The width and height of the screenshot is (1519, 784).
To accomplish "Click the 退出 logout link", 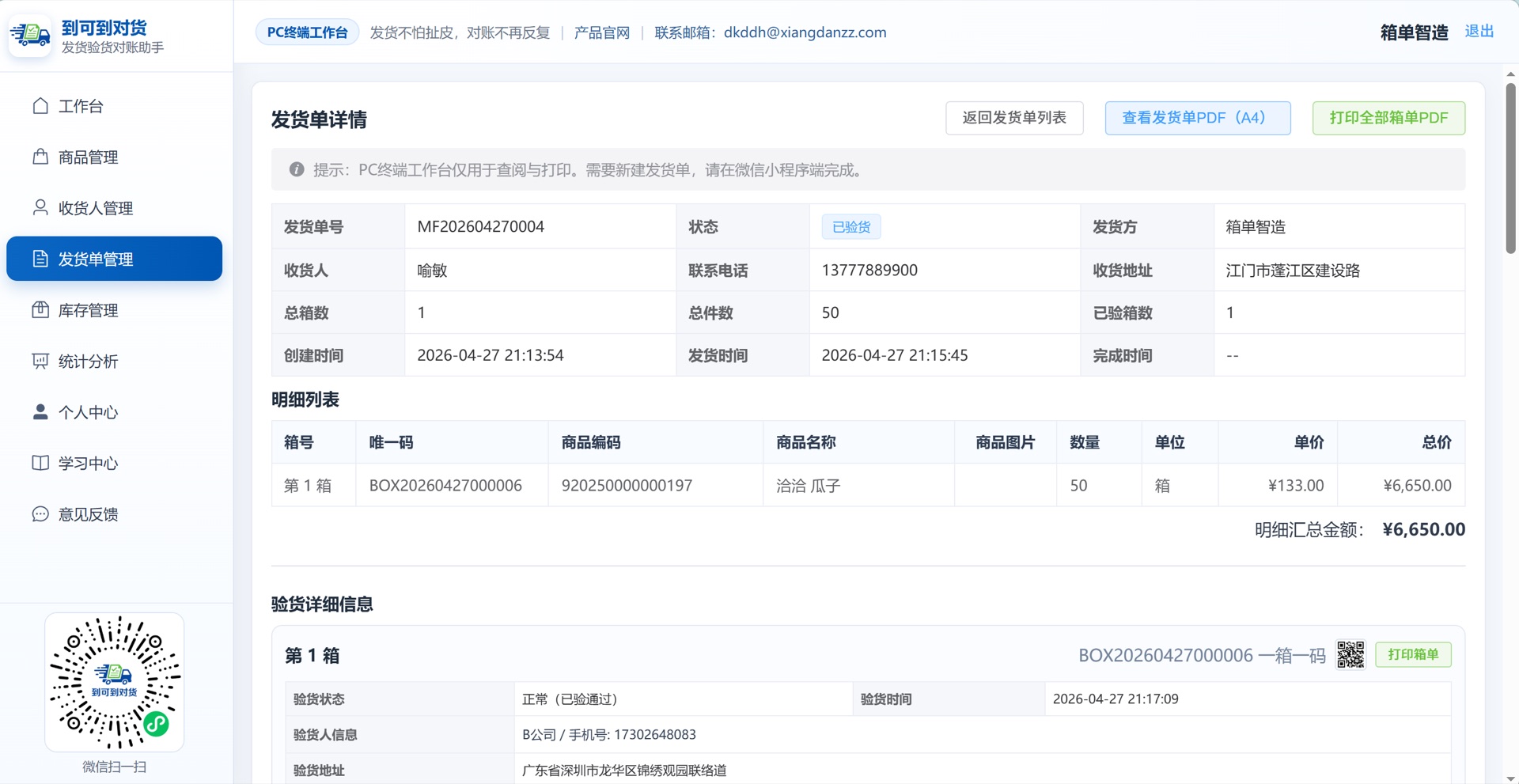I will 1479,32.
